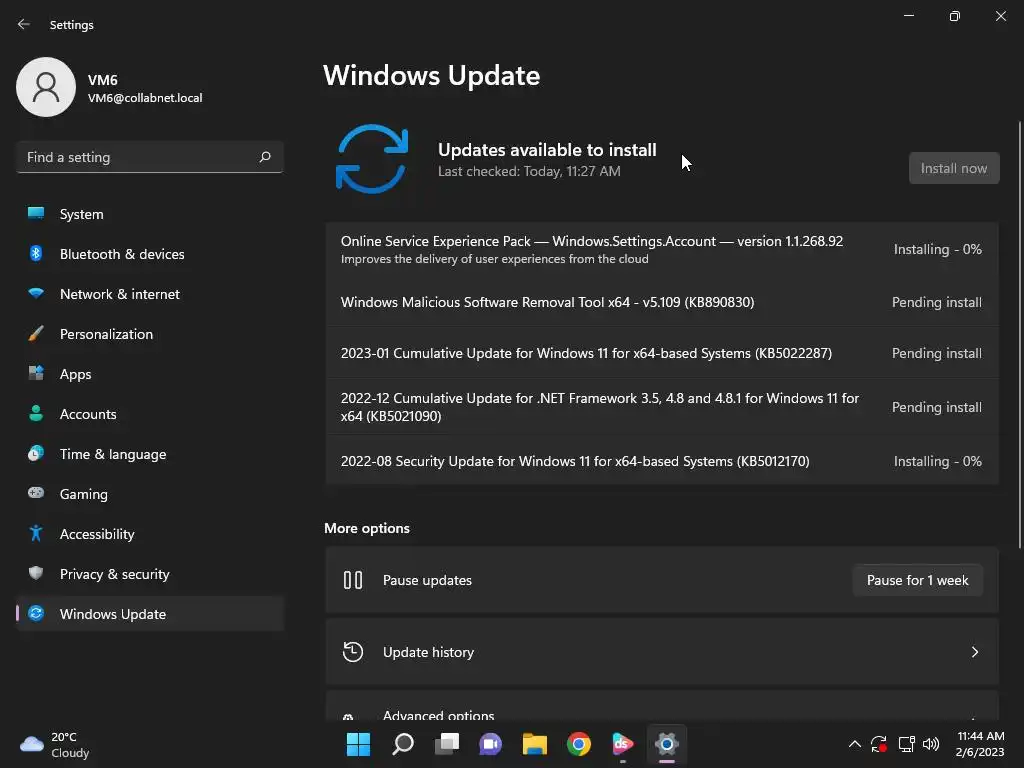Click Installing - 0% status for KB5012170
Screen dimensions: 1024x768
[938, 461]
